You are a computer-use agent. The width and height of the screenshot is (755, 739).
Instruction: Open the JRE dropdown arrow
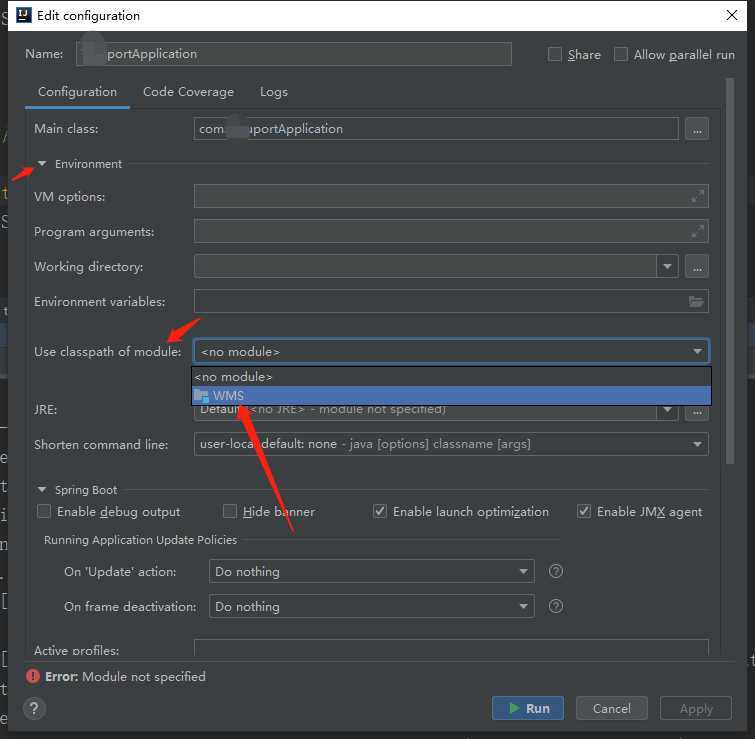(x=667, y=410)
